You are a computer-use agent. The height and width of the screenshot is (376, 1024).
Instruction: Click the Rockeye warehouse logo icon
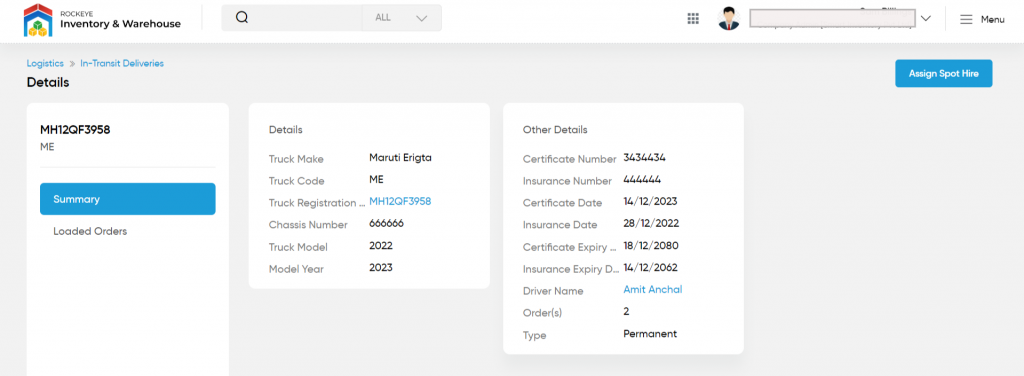(37, 20)
